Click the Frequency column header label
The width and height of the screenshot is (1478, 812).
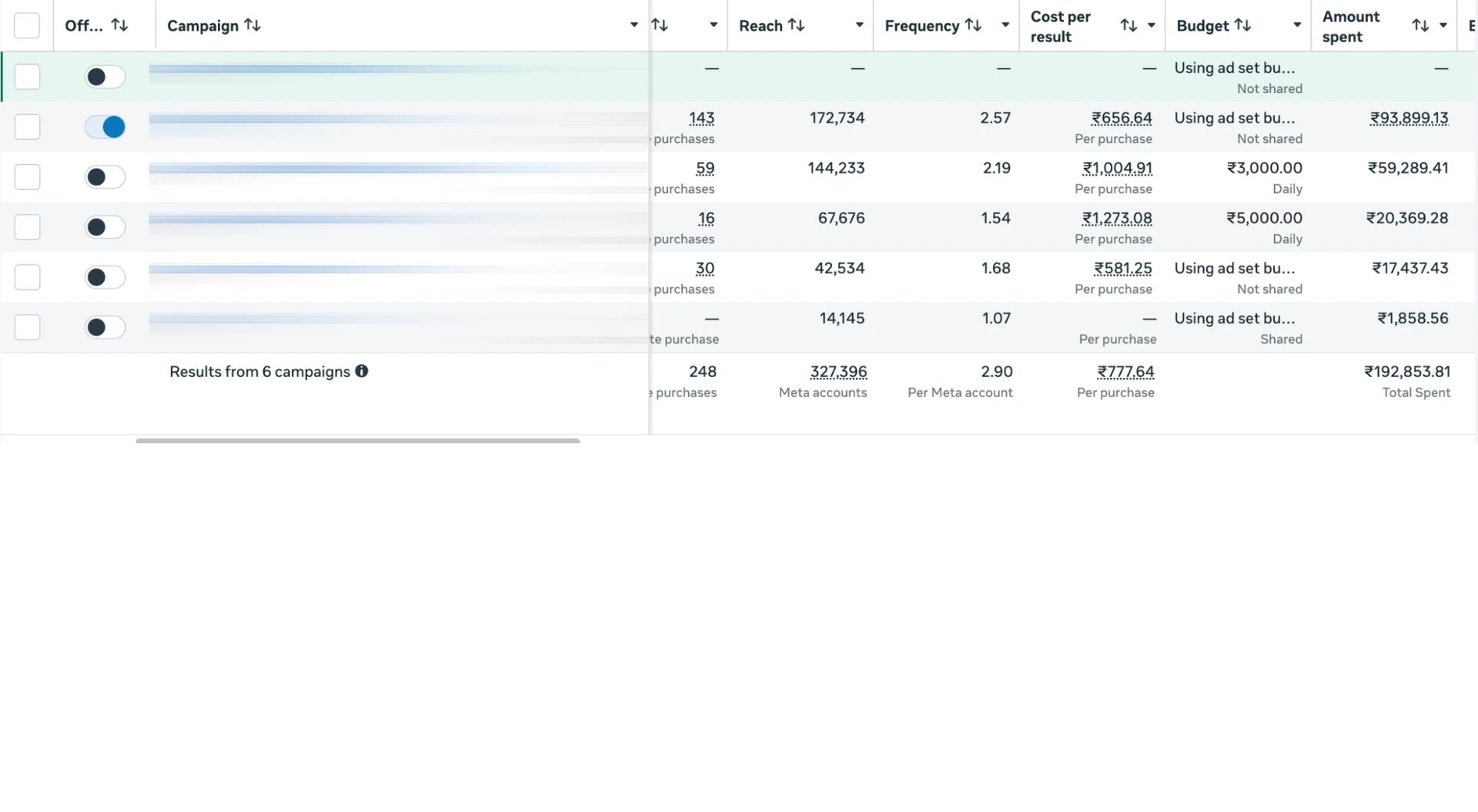921,25
